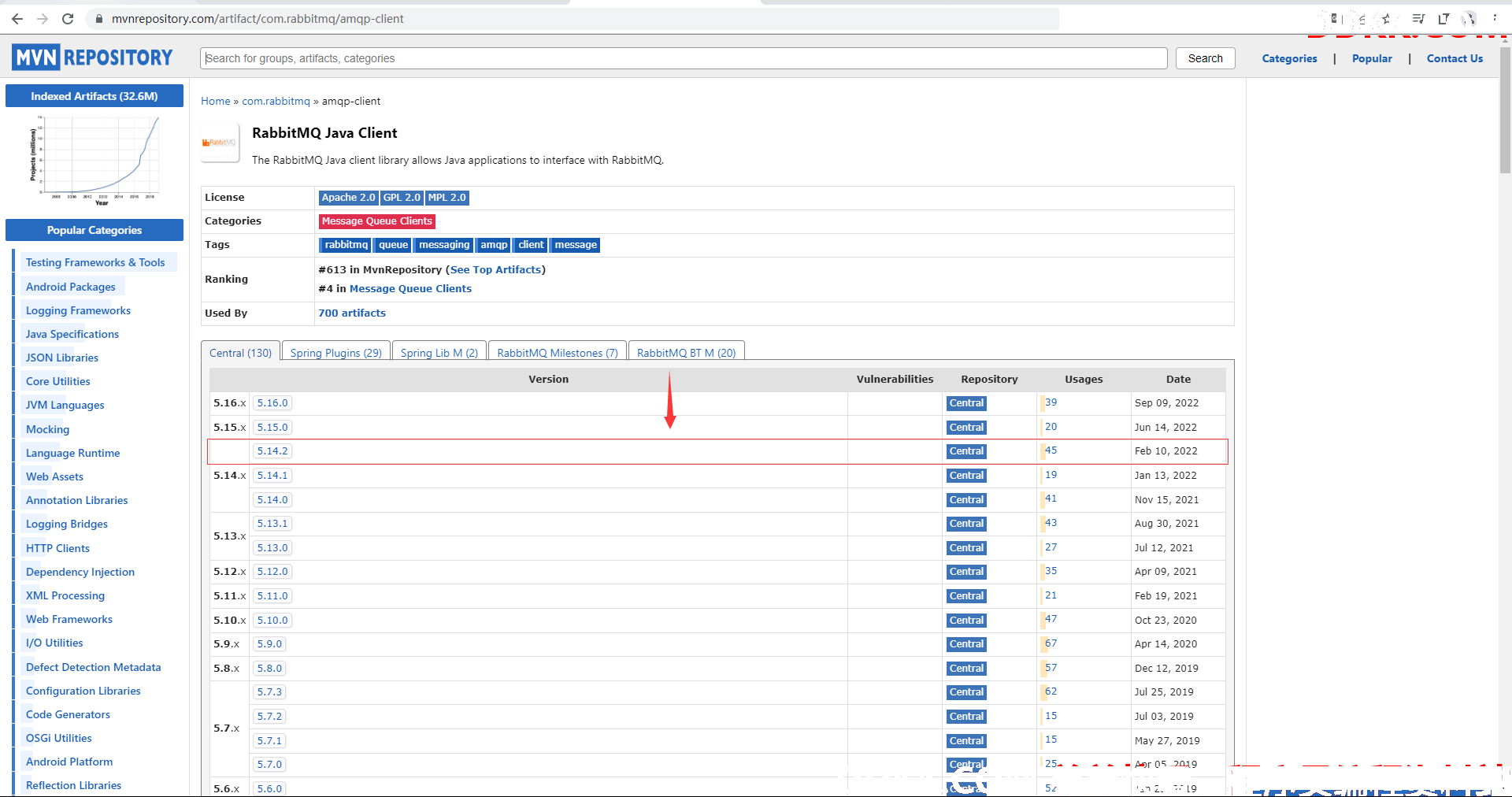Open version 5.15.0
This screenshot has width=1512, height=797.
click(272, 428)
